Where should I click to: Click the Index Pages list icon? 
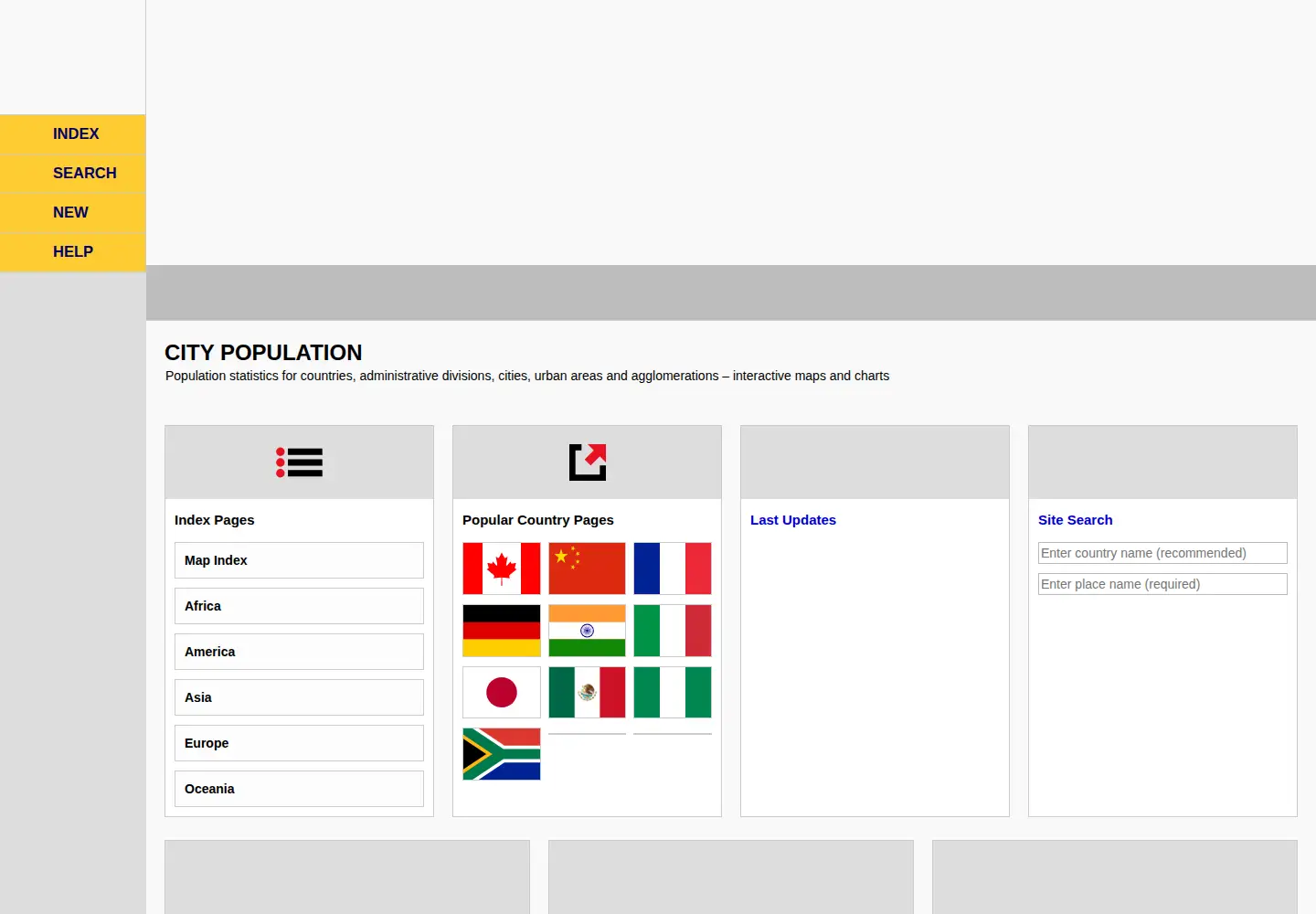coord(299,462)
